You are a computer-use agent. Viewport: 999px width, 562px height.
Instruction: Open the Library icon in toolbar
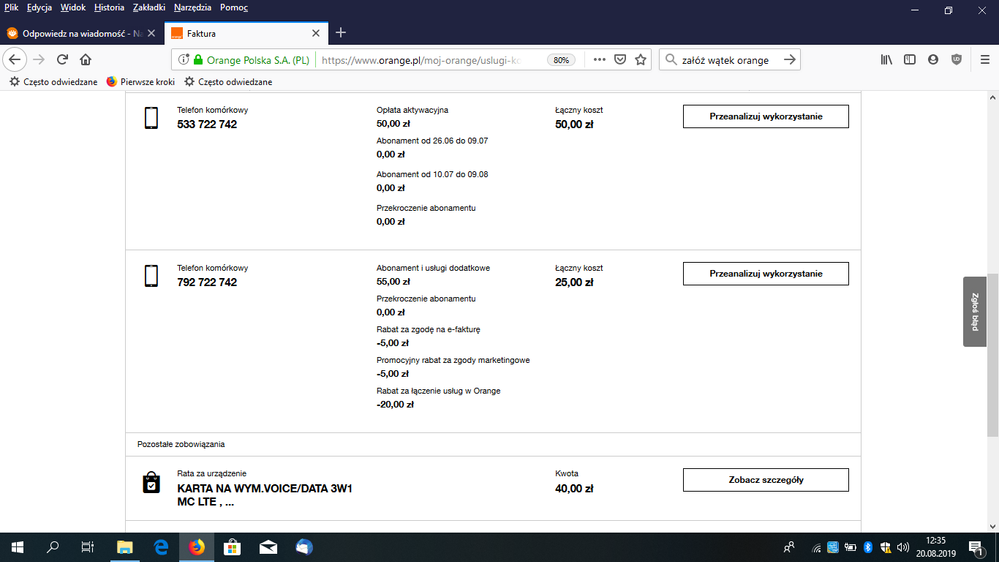pyautogui.click(x=886, y=60)
